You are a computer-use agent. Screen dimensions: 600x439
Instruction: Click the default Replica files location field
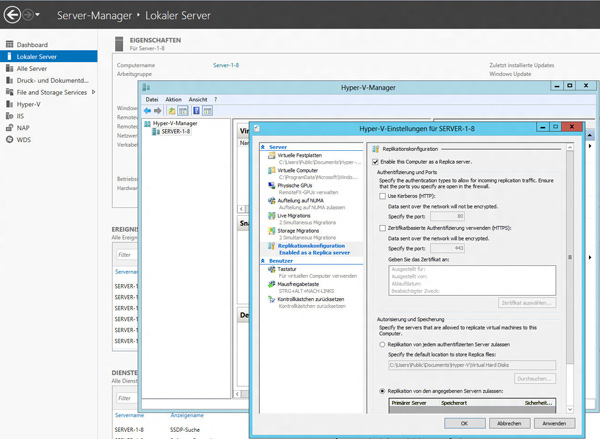click(x=472, y=365)
